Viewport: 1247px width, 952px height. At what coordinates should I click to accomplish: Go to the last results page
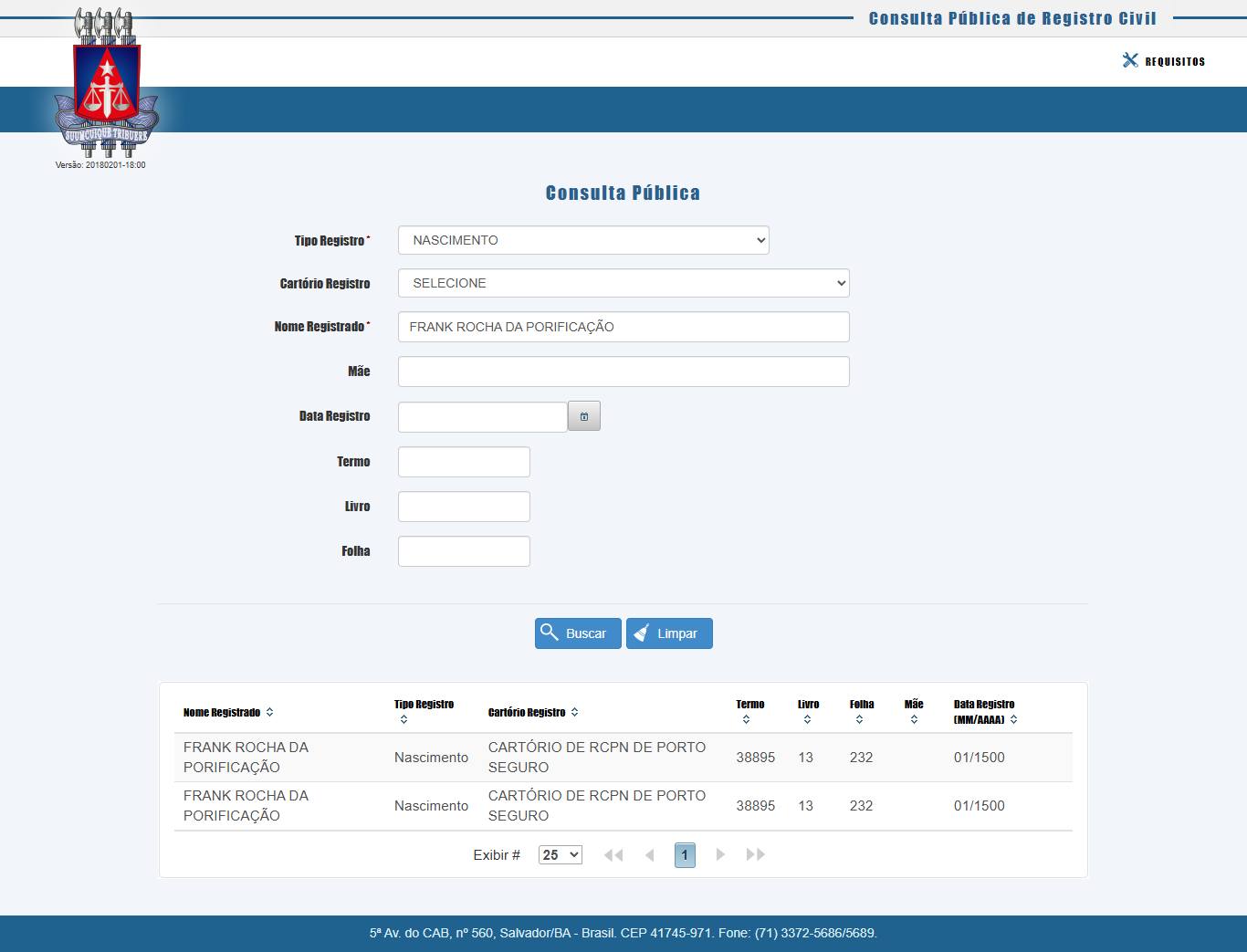pos(755,855)
